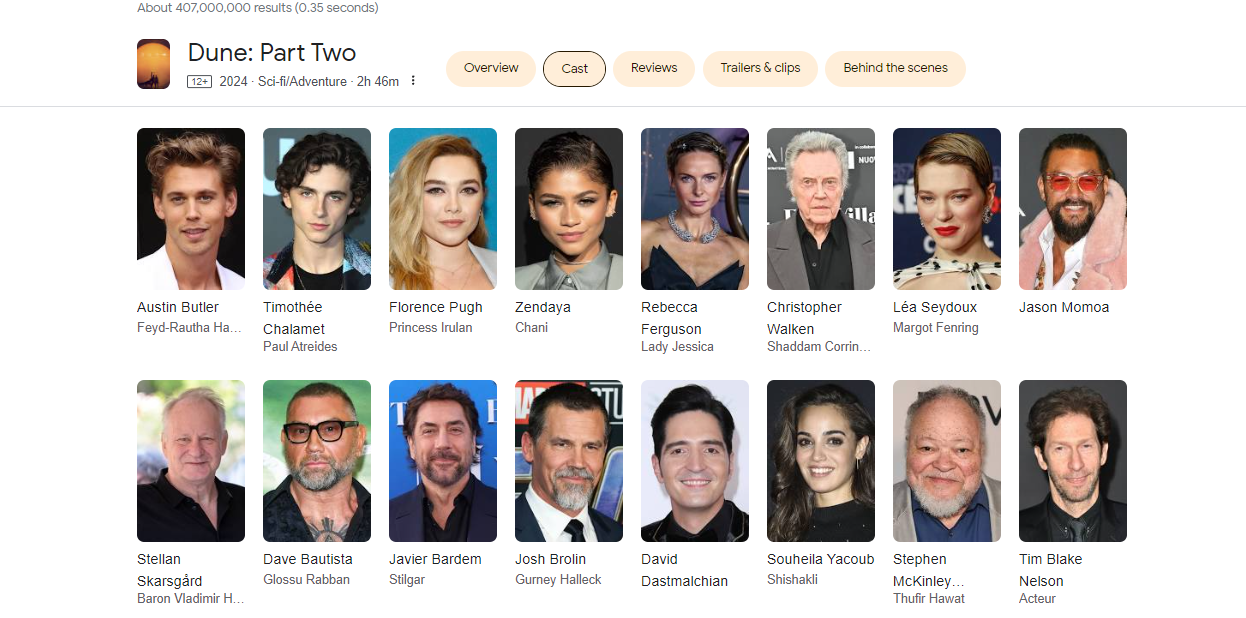Open the Reviews tab
This screenshot has width=1246, height=618.
point(654,68)
